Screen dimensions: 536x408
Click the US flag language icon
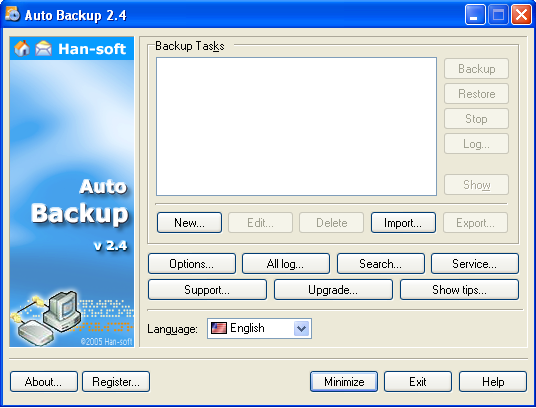219,328
